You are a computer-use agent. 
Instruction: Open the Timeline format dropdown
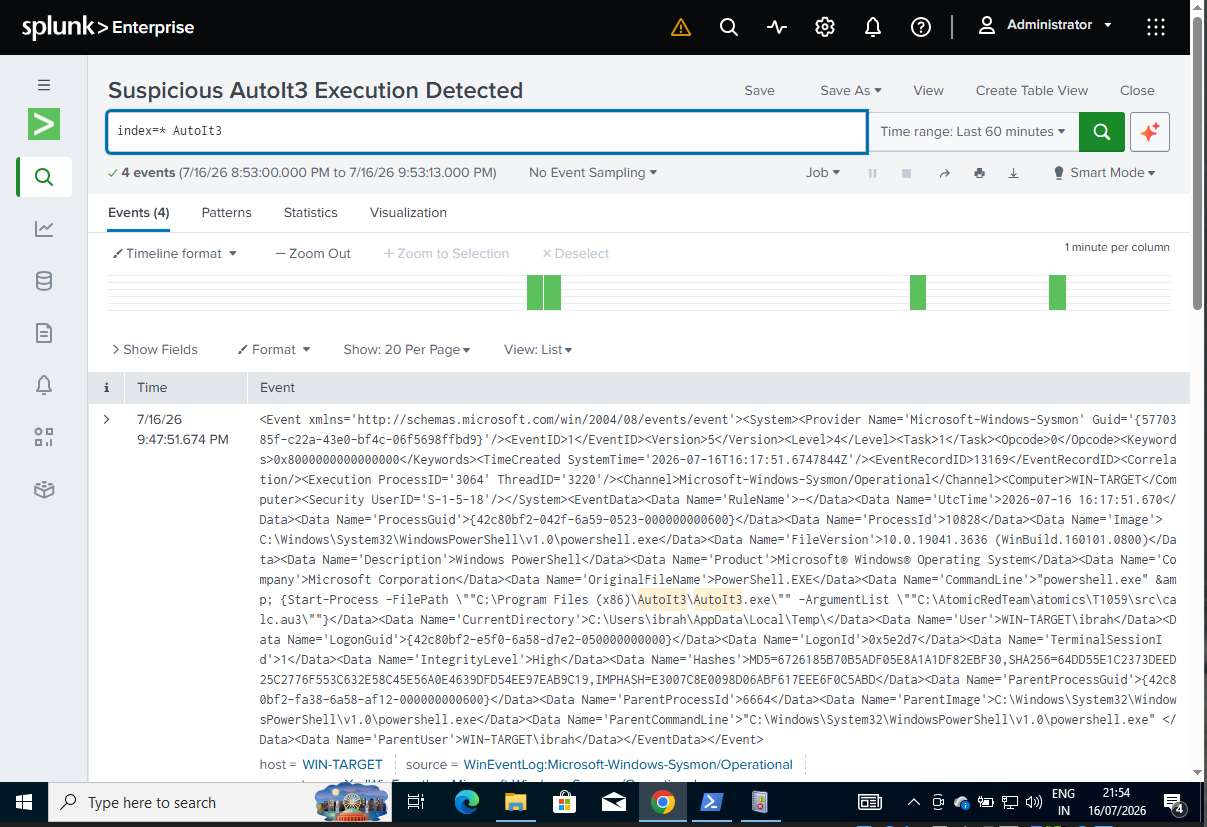click(175, 254)
